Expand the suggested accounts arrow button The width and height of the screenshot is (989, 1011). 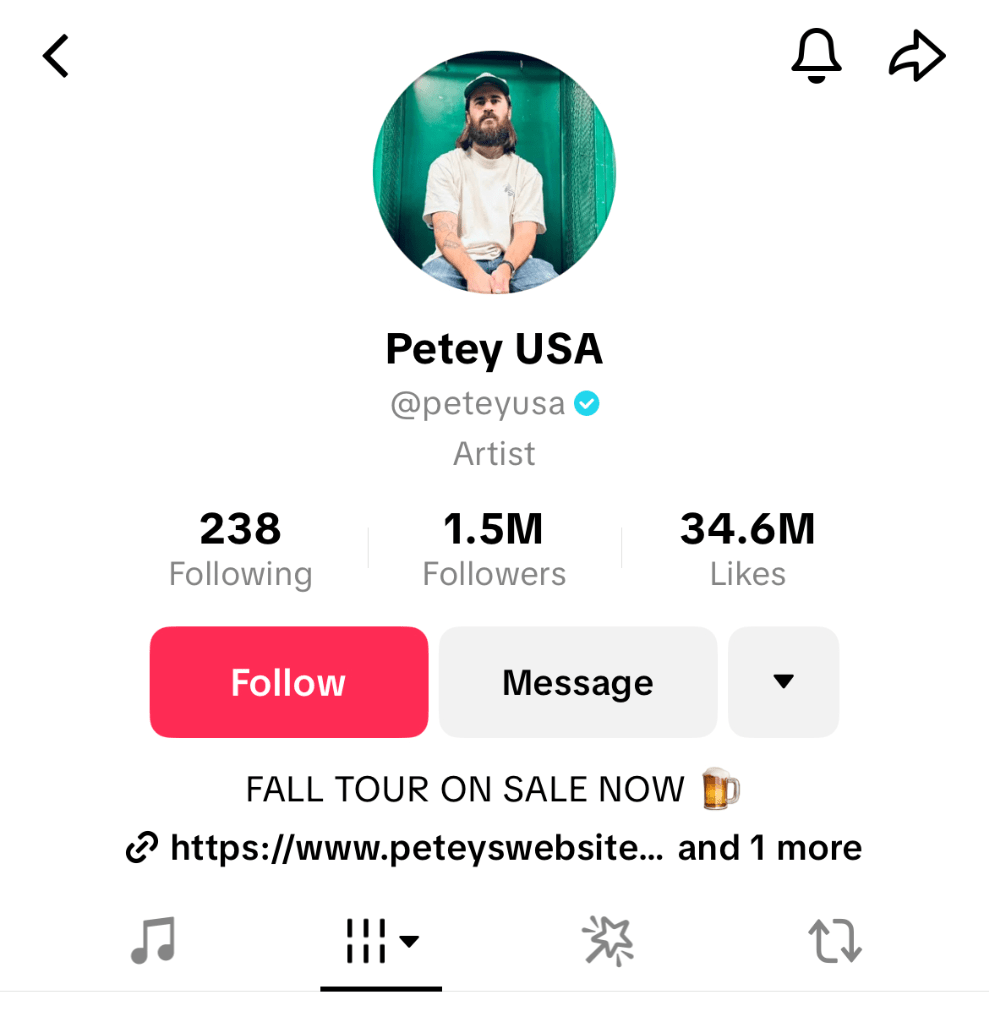pyautogui.click(x=783, y=682)
